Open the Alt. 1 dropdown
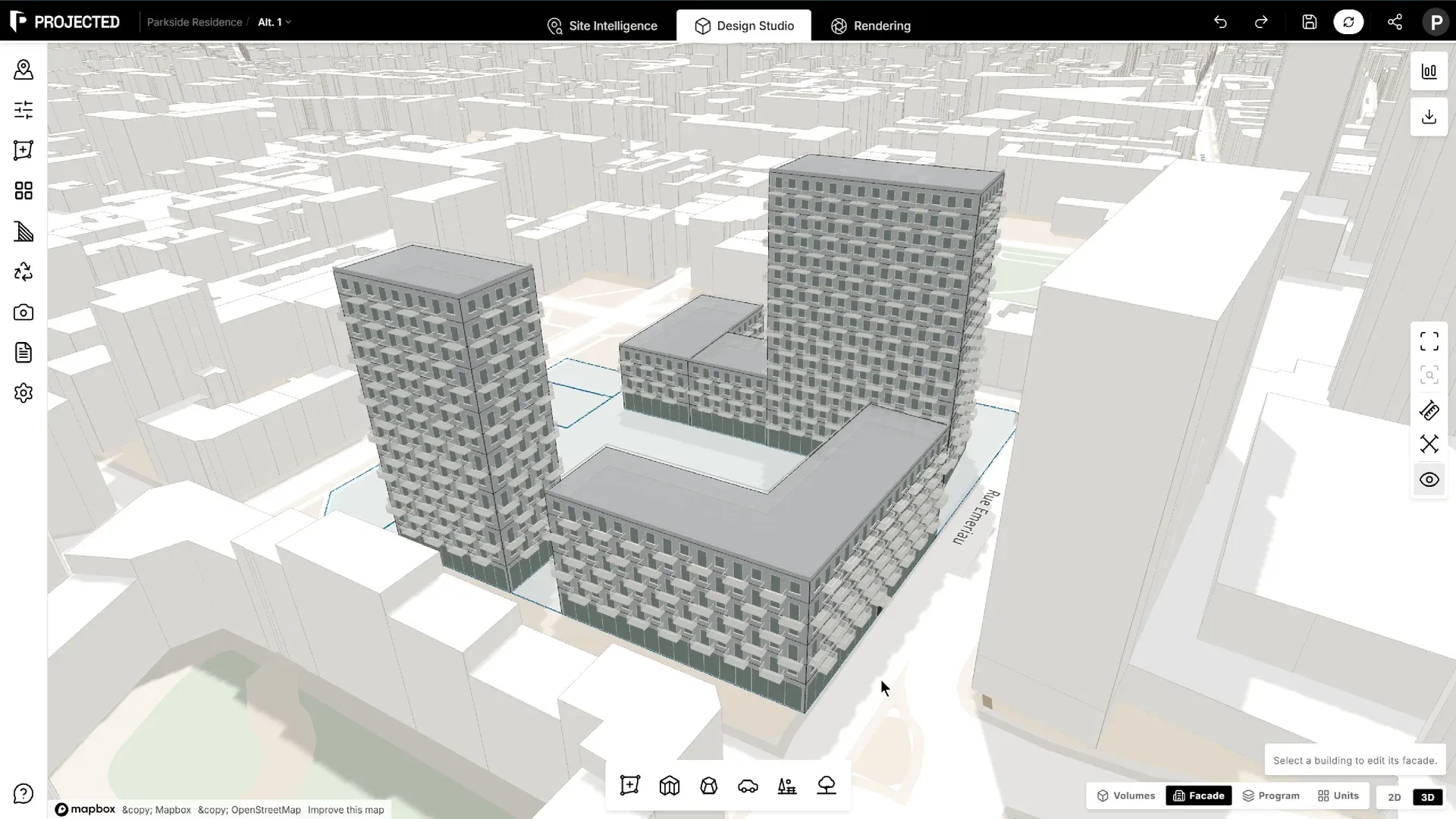The image size is (1456, 819). [274, 22]
